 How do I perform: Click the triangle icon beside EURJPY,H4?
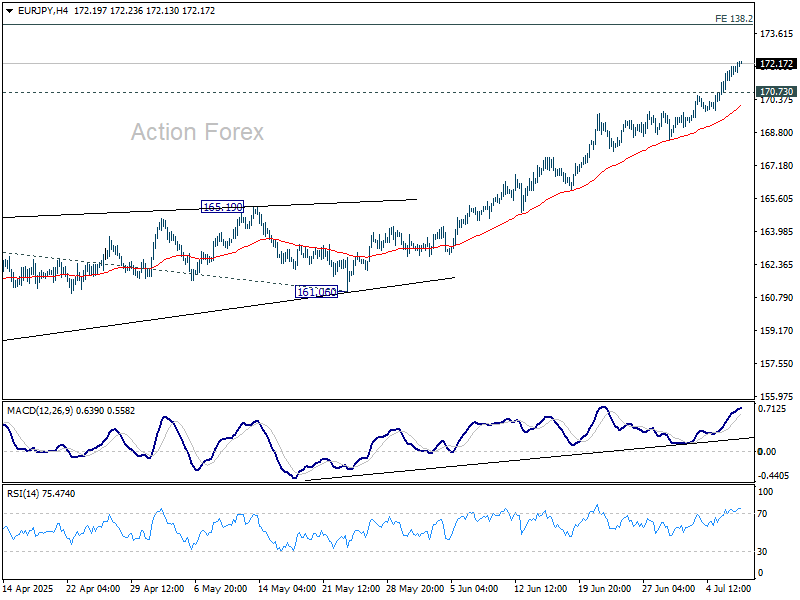pos(8,9)
